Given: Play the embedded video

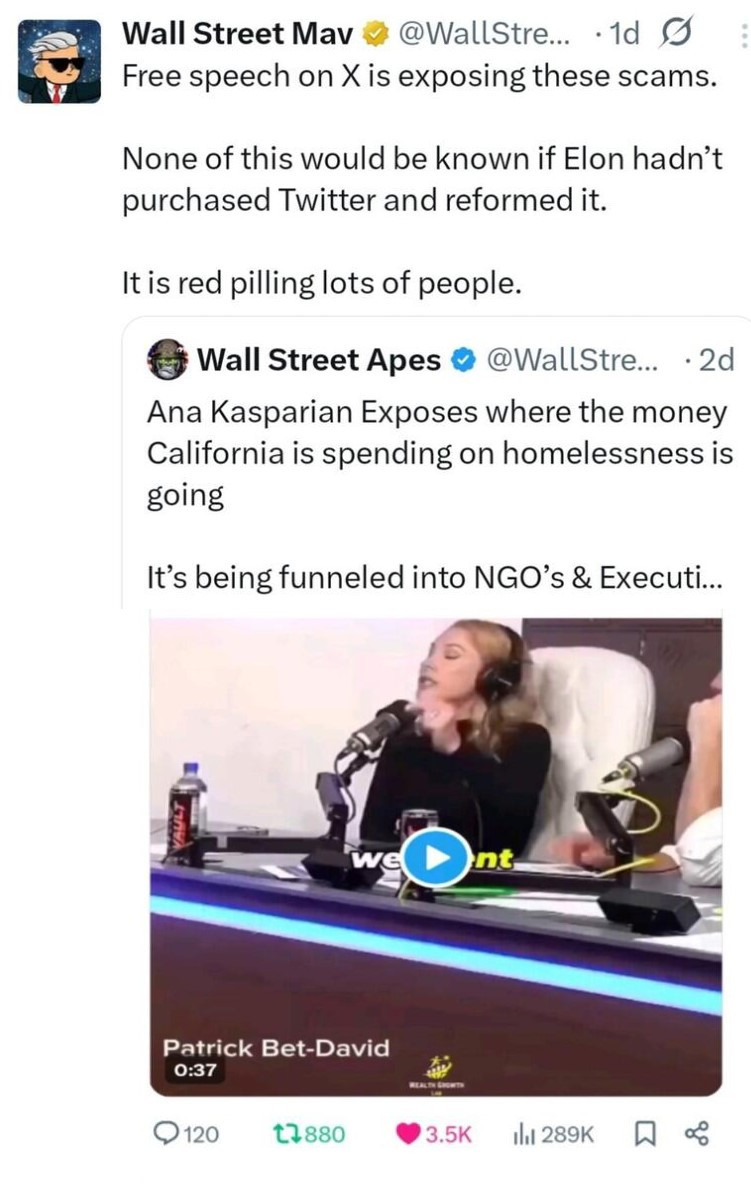Looking at the screenshot, I should [x=435, y=858].
